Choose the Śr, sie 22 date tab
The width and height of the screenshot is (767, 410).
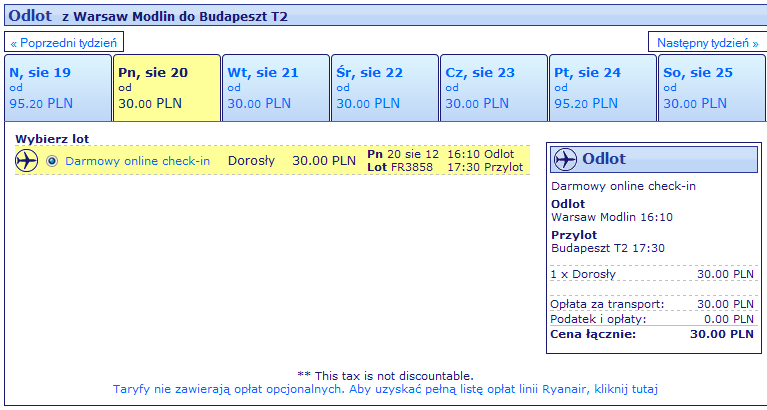[x=384, y=87]
